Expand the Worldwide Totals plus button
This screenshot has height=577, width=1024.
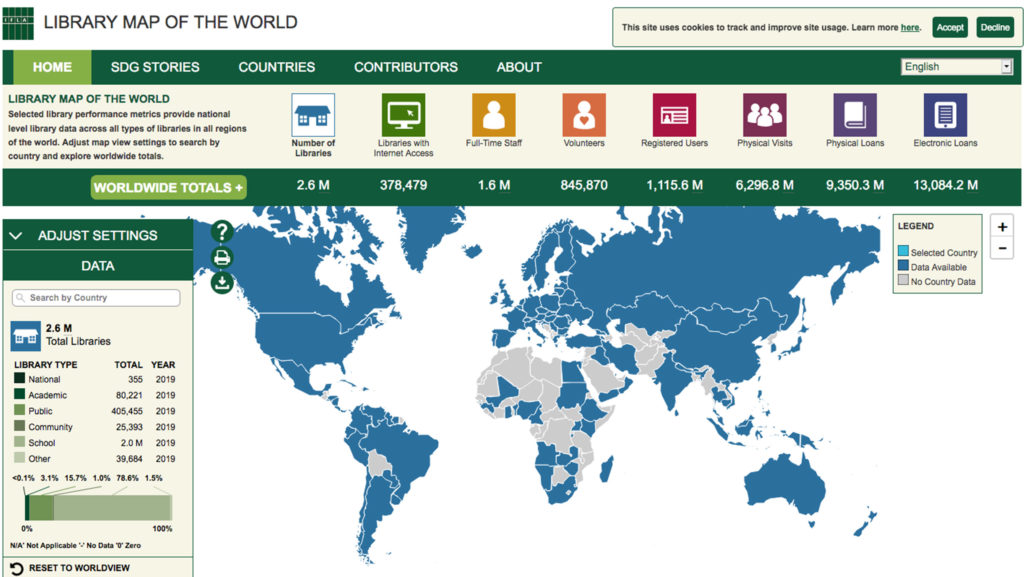point(168,188)
